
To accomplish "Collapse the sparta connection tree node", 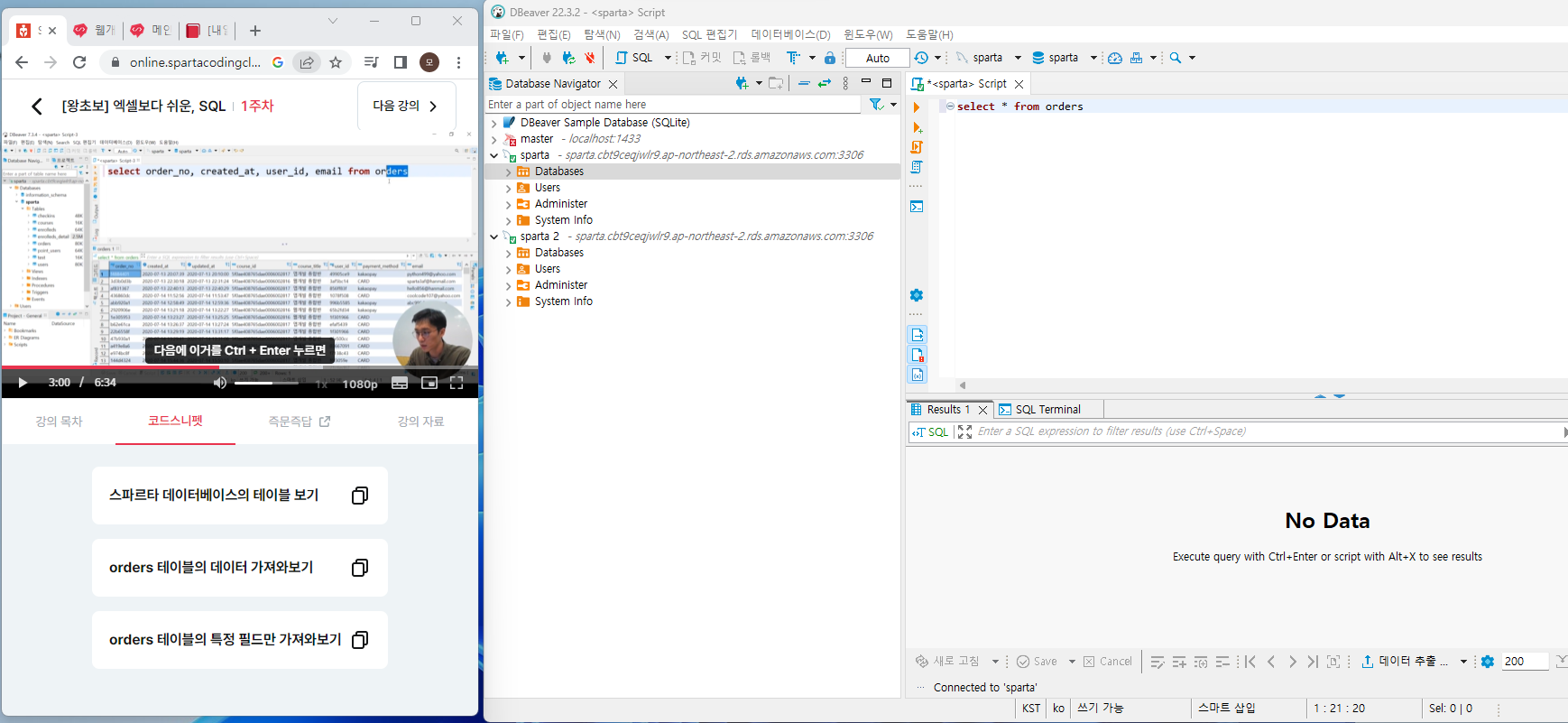I will tap(493, 155).
